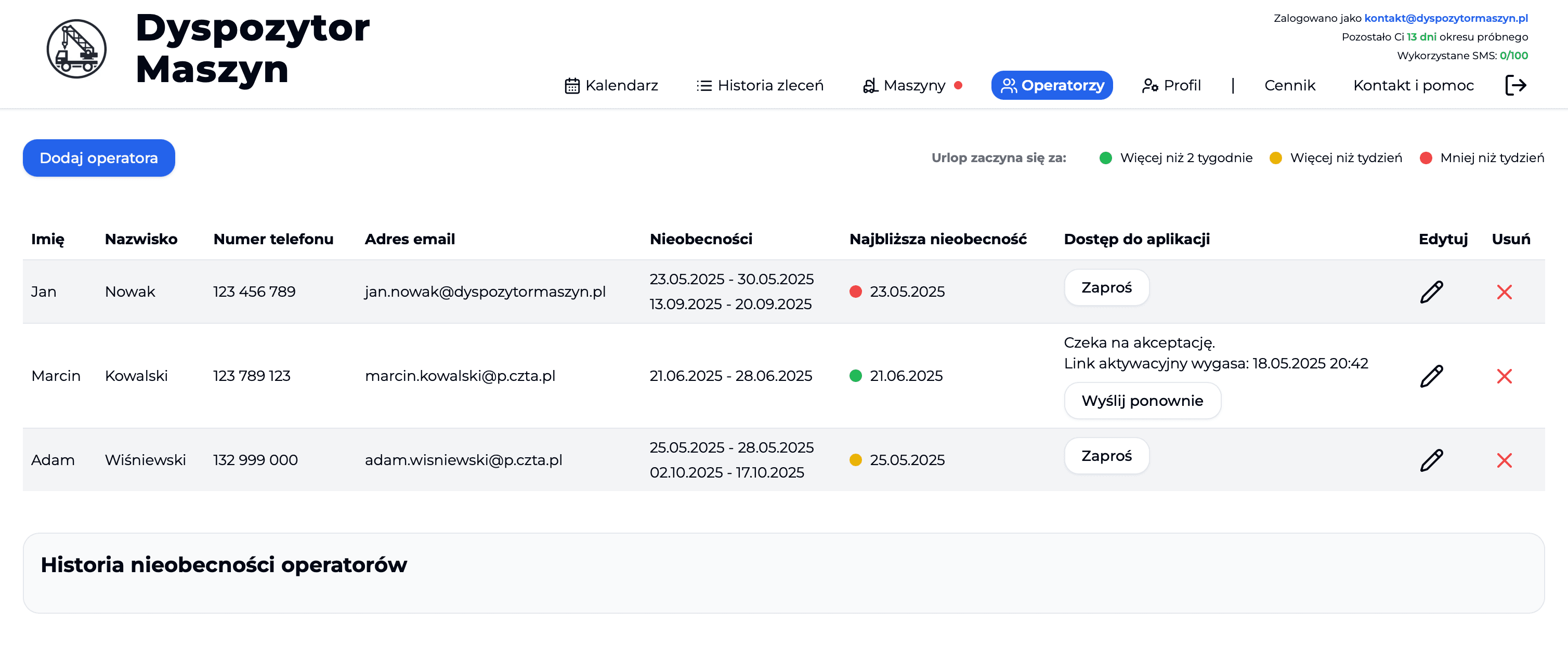Click the list icon beside Historia zleceń
The width and height of the screenshot is (1568, 661).
704,86
